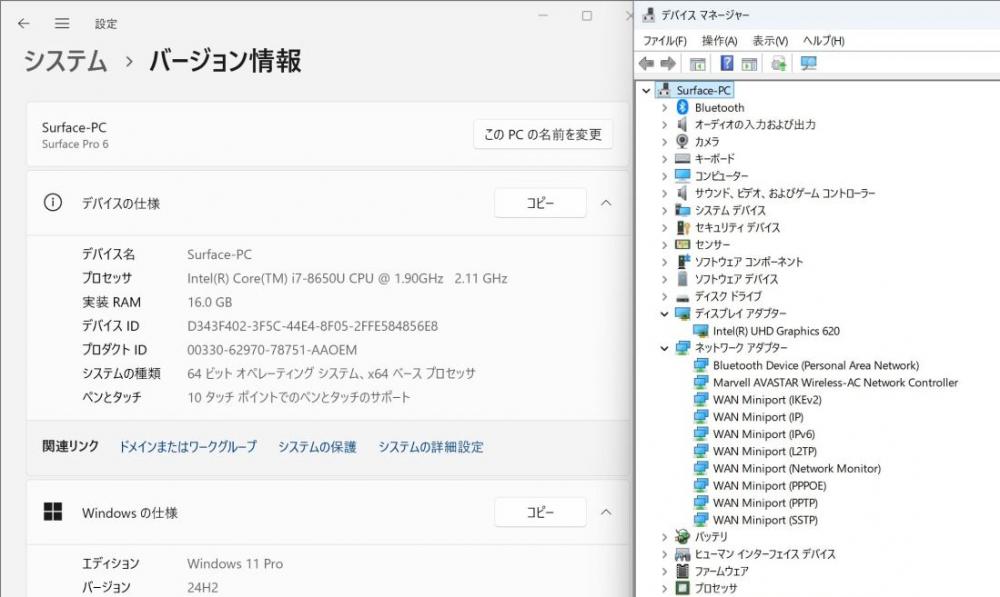The height and width of the screenshot is (597, 1000).
Task: Open システムの保護 link
Action: tap(317, 446)
